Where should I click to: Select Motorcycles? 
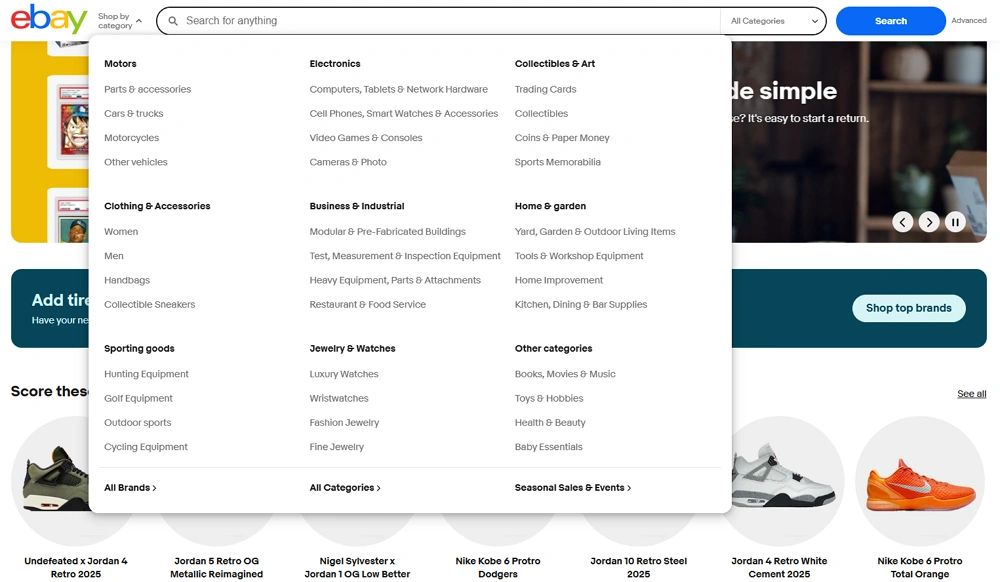click(x=131, y=138)
